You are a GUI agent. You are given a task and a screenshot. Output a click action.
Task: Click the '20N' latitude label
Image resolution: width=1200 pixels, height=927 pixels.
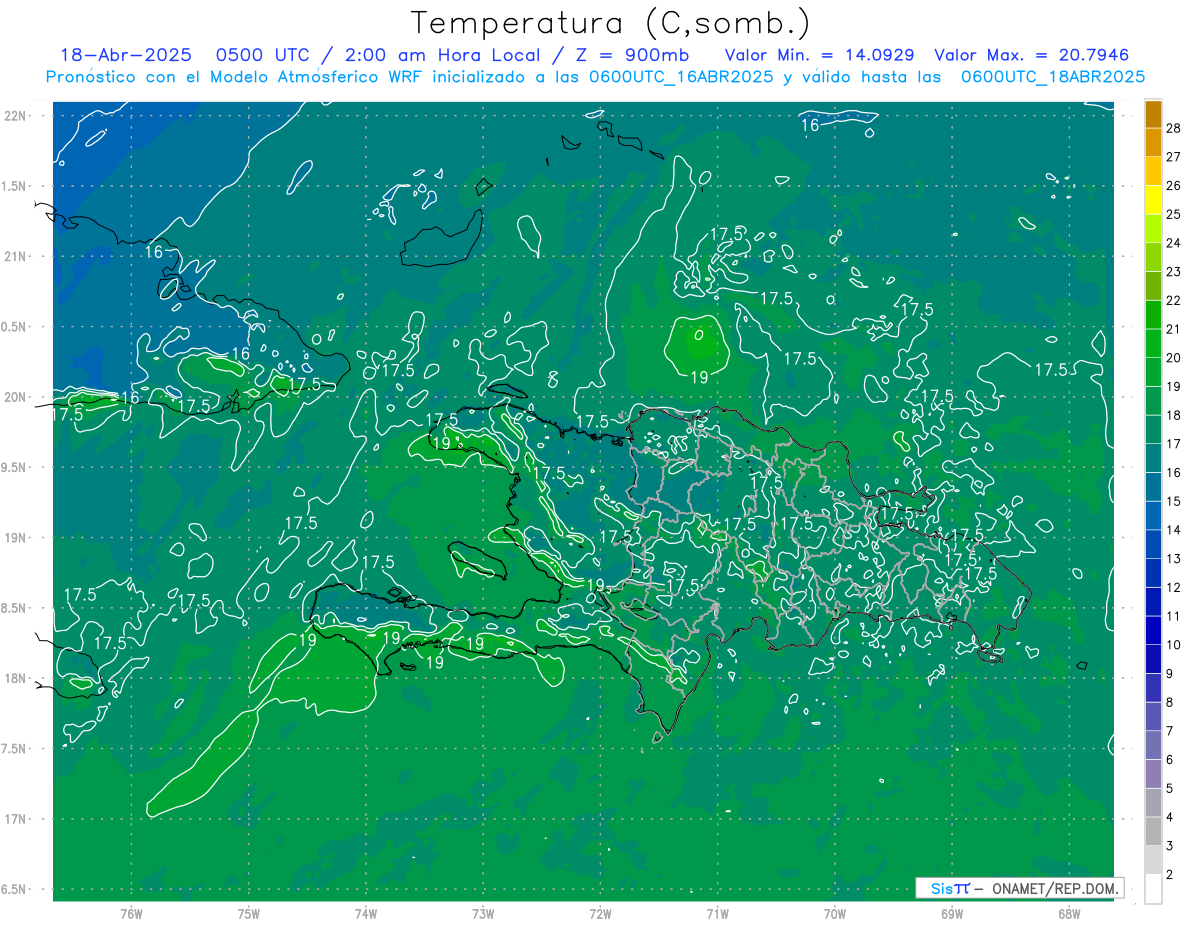[15, 397]
